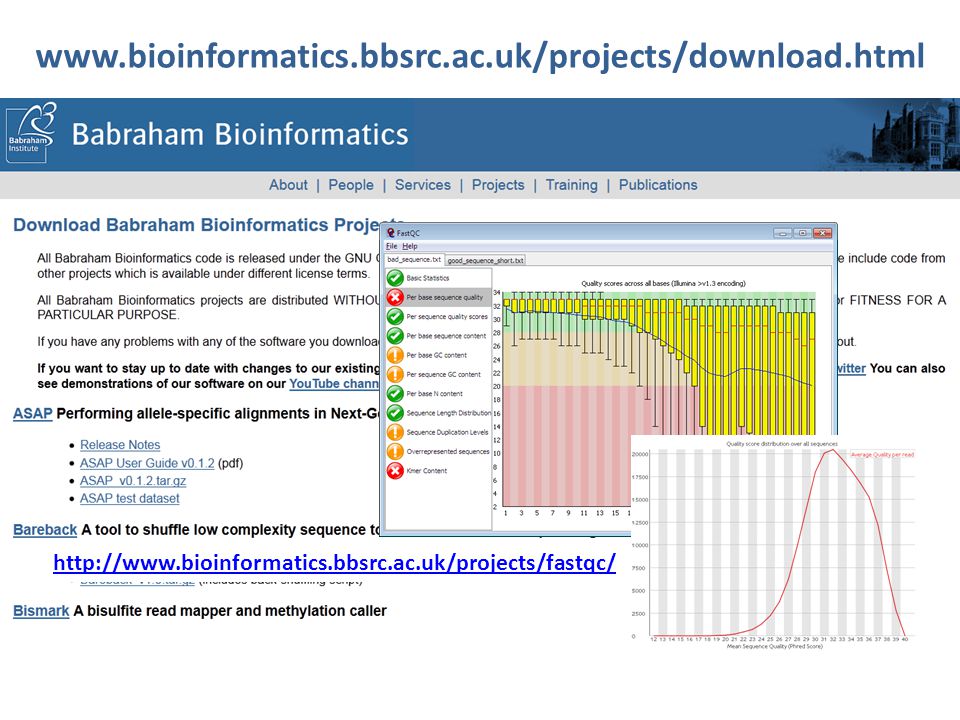Select the Per sequence GC content warning icon
960x720 pixels.
[x=395, y=374]
